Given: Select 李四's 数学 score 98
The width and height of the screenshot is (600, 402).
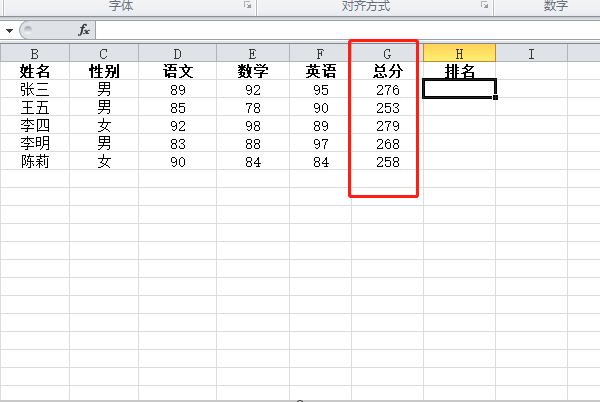Looking at the screenshot, I should 253,125.
